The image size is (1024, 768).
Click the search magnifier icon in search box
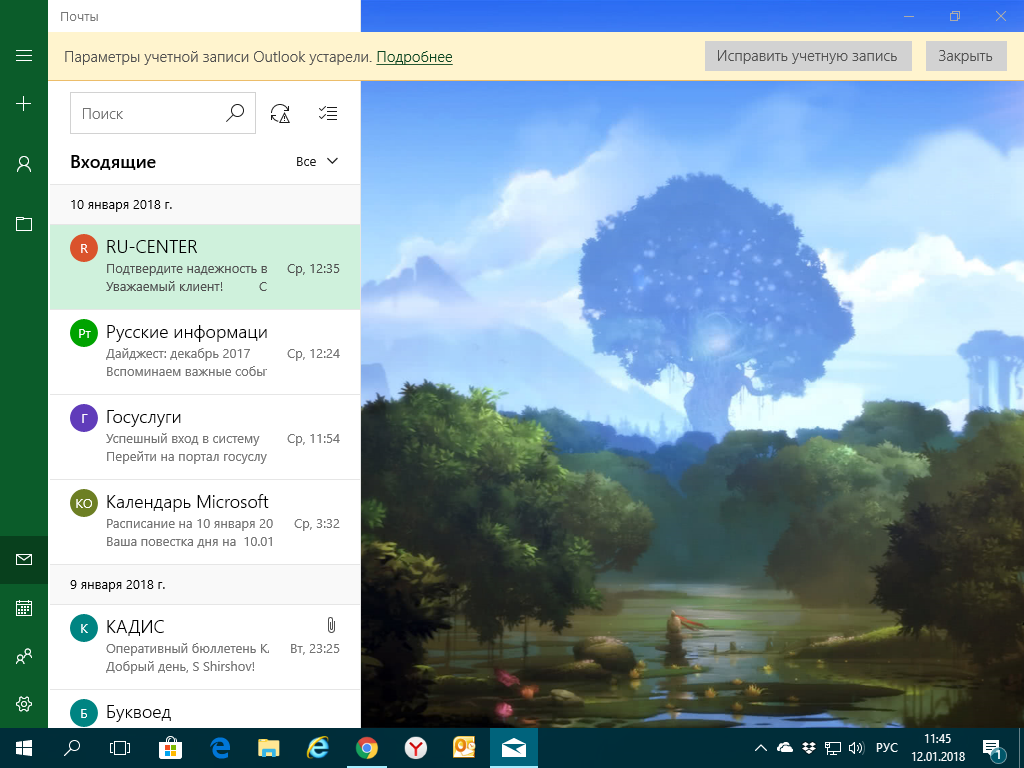click(x=234, y=113)
